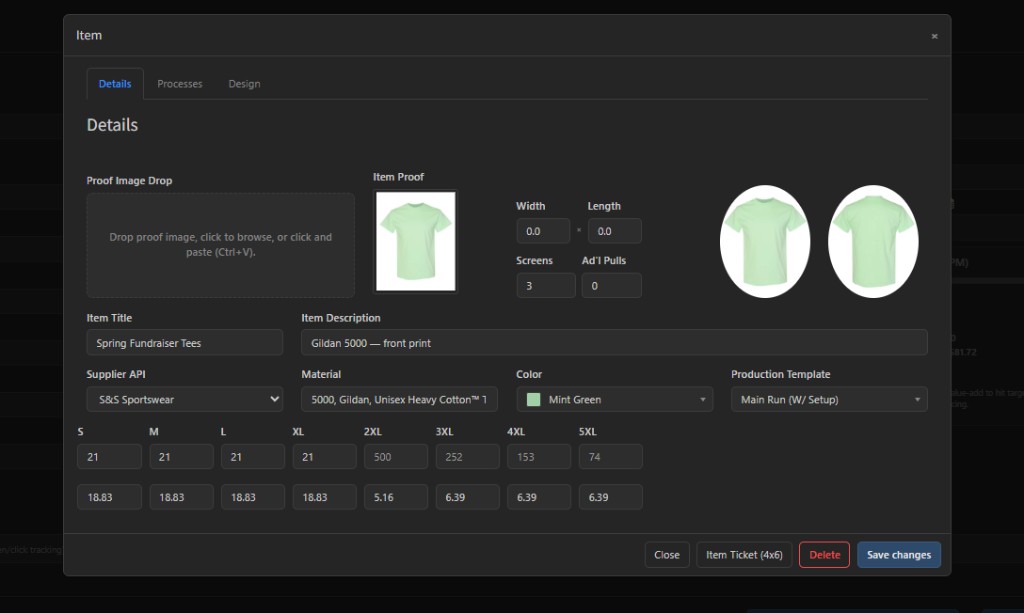1024x613 pixels.
Task: Click the Width input field
Action: coord(543,231)
